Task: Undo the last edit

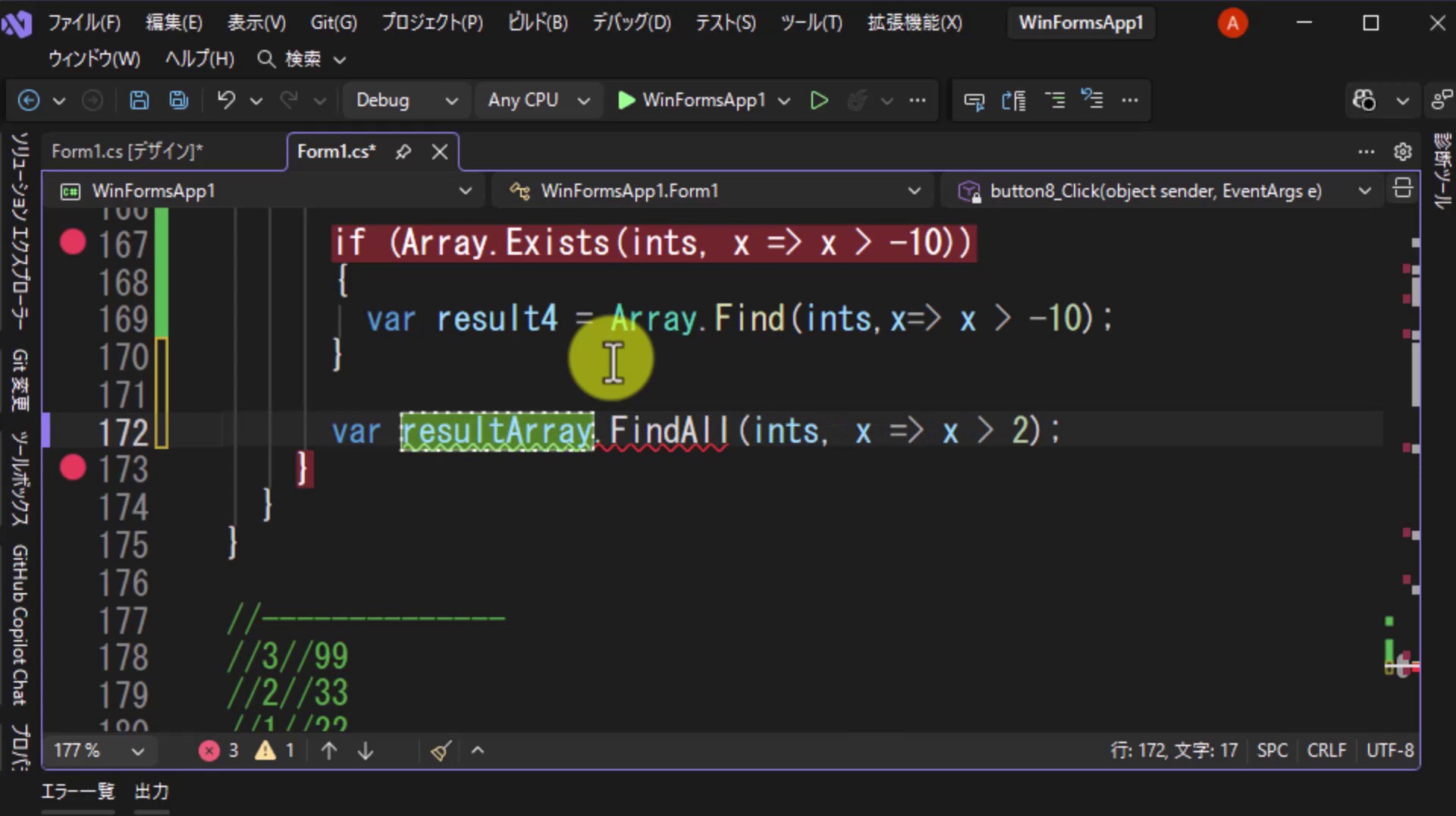Action: click(226, 100)
